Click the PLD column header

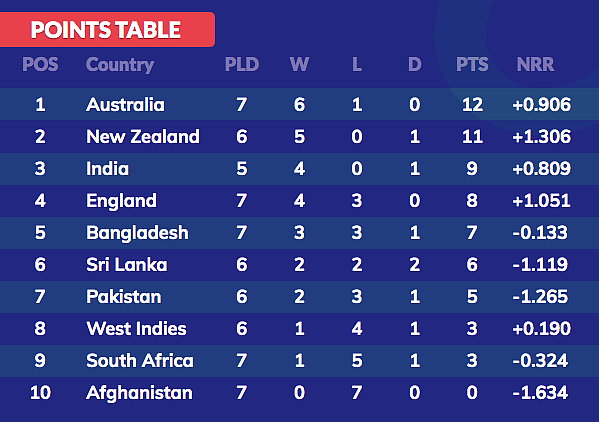pos(242,64)
